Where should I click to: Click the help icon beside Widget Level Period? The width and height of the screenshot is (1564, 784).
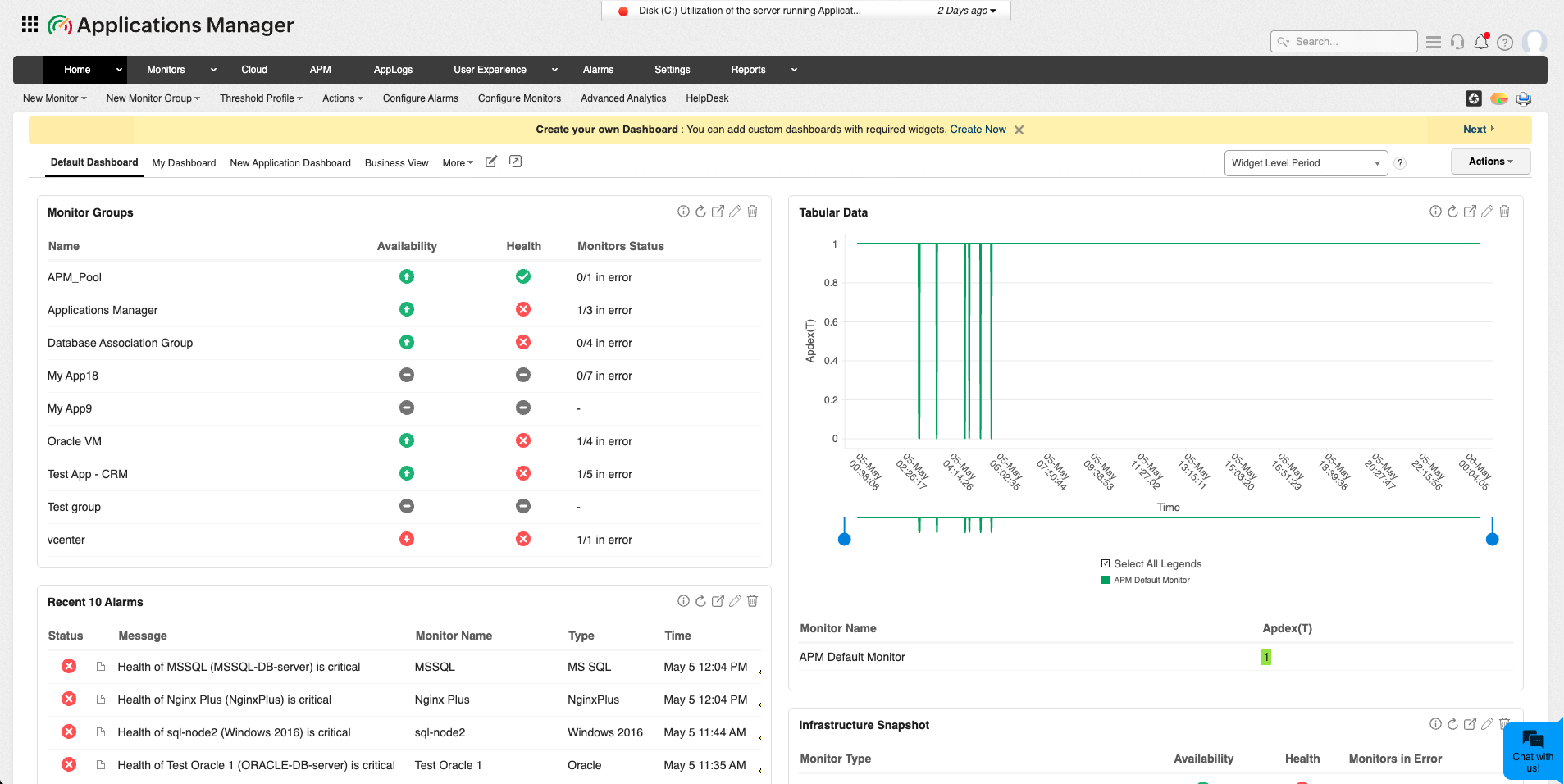click(1401, 163)
